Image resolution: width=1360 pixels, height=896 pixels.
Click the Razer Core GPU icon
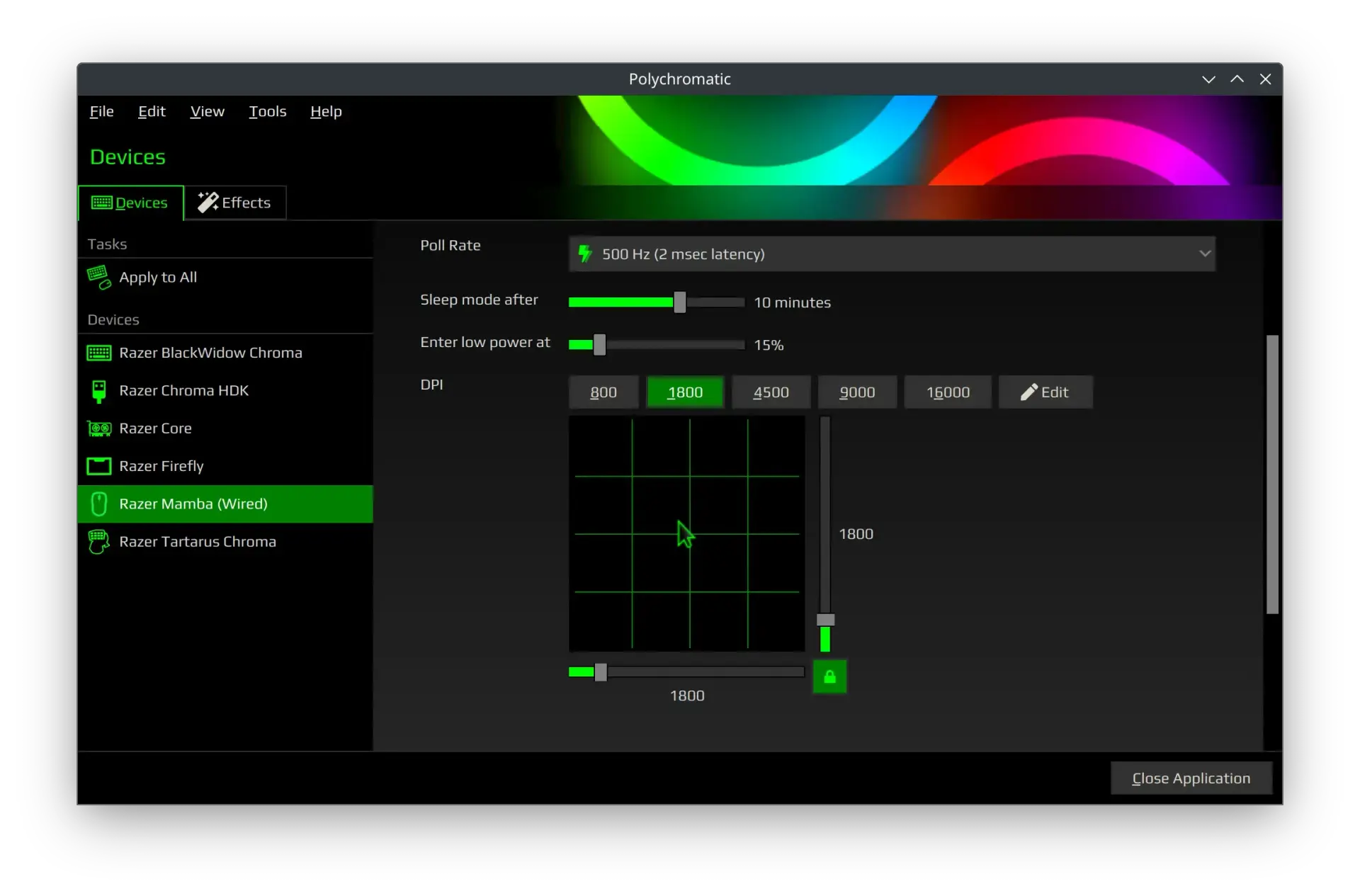pyautogui.click(x=99, y=429)
